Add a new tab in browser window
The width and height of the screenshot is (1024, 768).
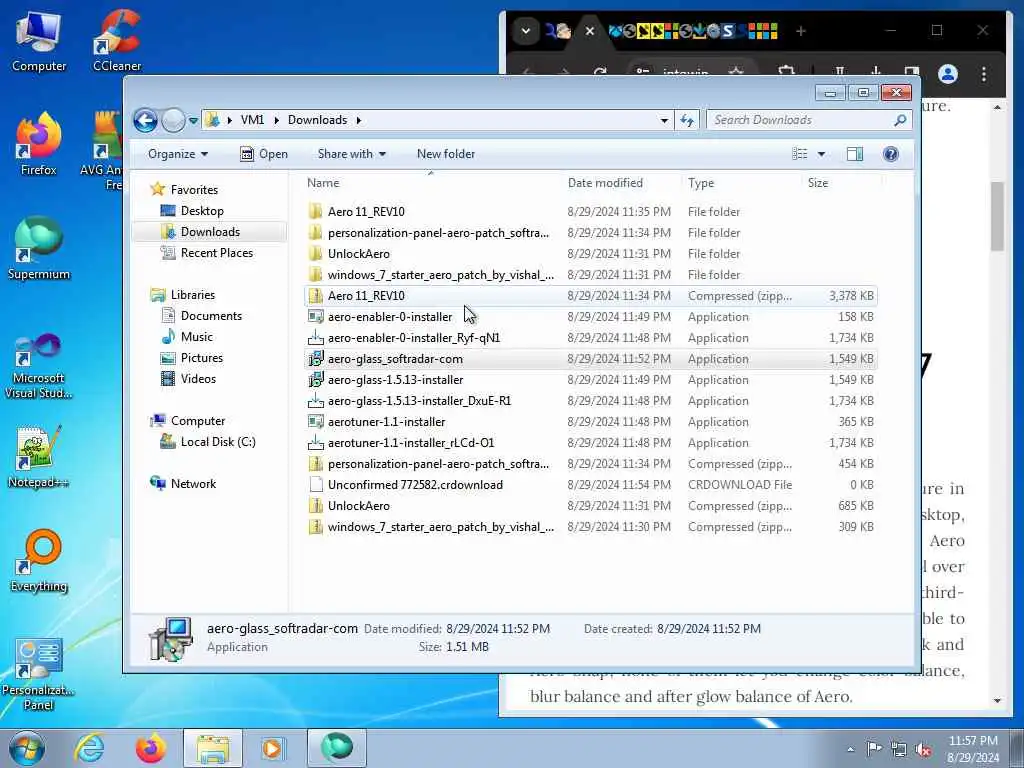click(801, 31)
